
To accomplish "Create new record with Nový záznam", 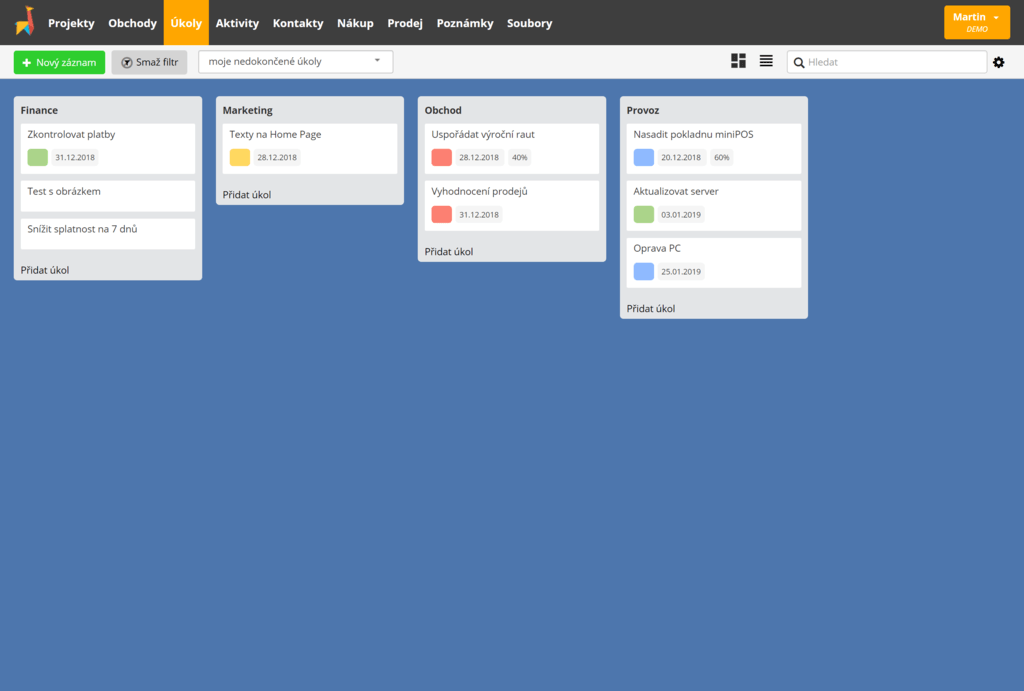I will point(59,62).
